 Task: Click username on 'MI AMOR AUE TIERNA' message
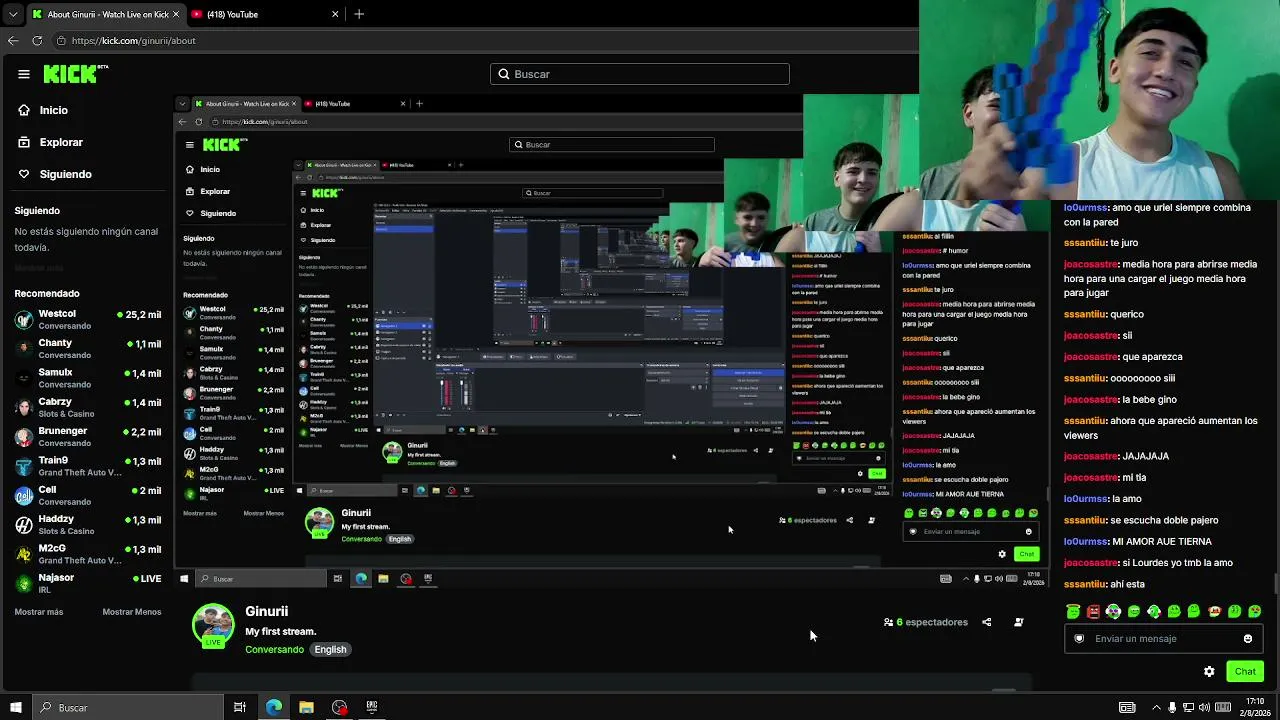click(x=1086, y=542)
